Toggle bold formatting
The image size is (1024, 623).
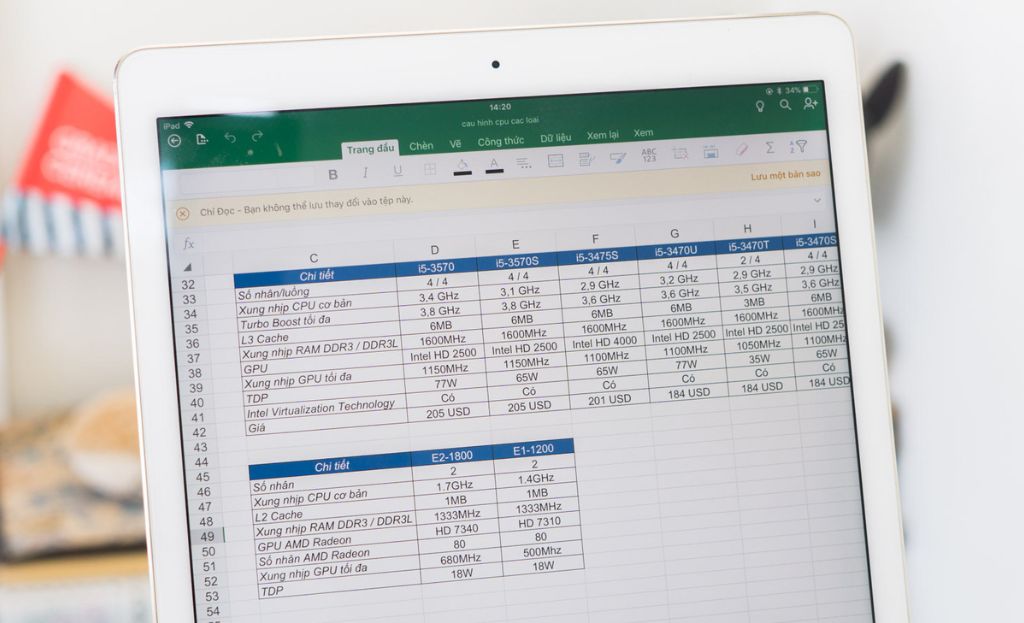point(333,174)
